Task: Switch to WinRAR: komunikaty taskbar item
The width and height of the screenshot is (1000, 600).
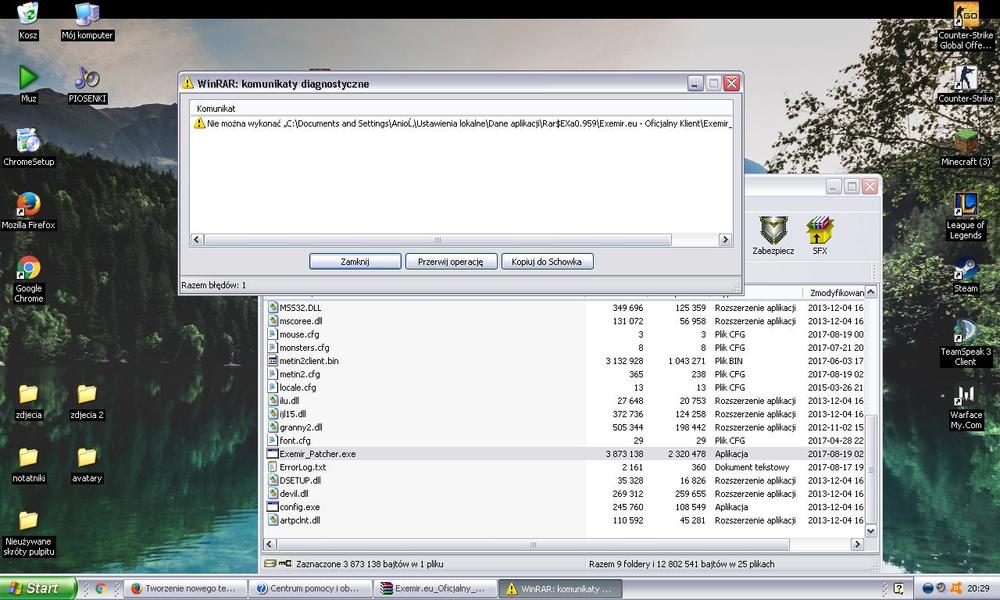Action: (x=559, y=589)
